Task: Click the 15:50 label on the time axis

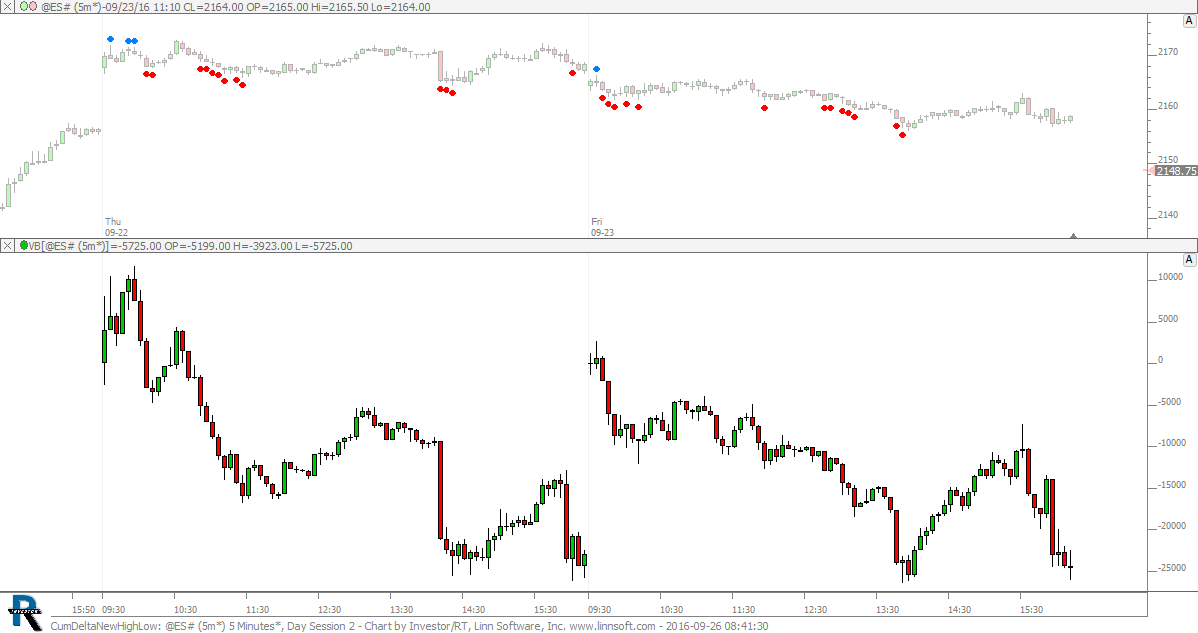Action: tap(85, 609)
